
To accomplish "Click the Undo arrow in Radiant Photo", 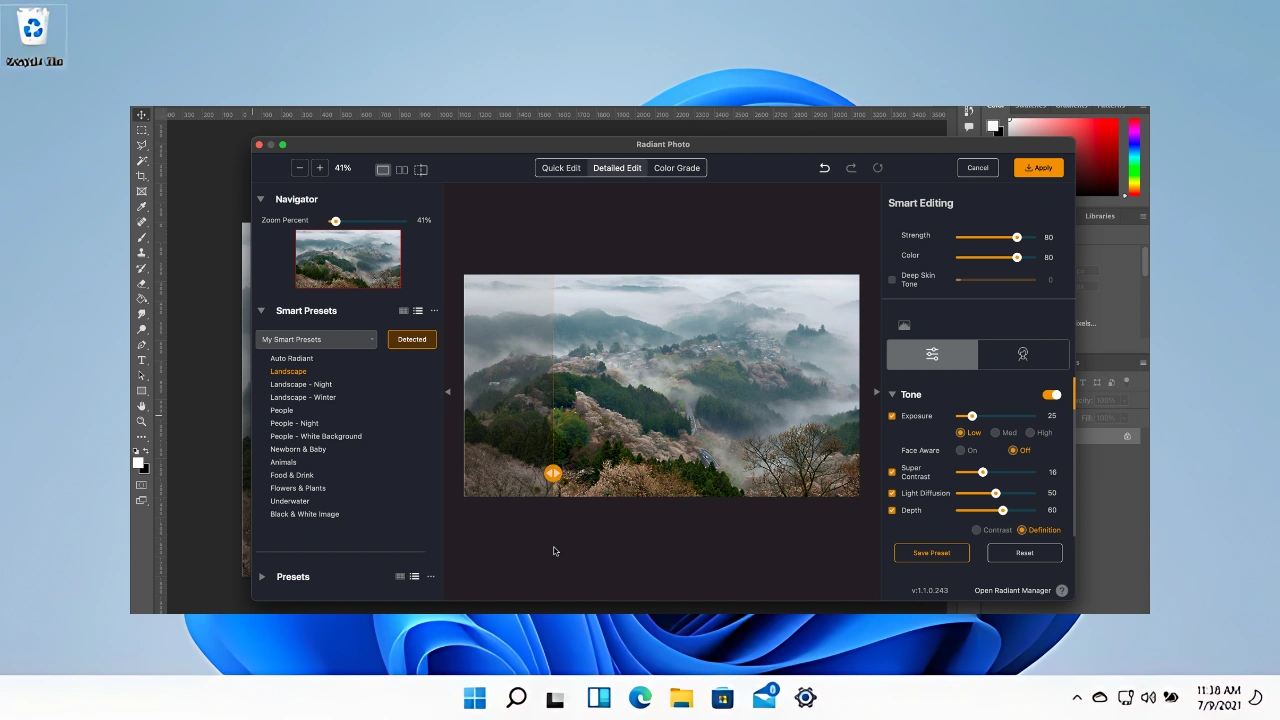I will pos(824,168).
